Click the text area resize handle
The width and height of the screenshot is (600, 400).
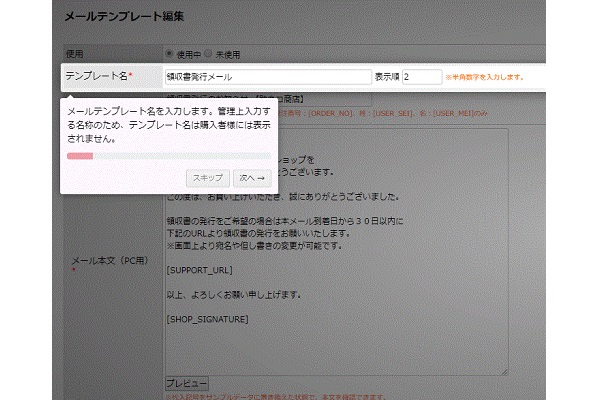tap(505, 372)
